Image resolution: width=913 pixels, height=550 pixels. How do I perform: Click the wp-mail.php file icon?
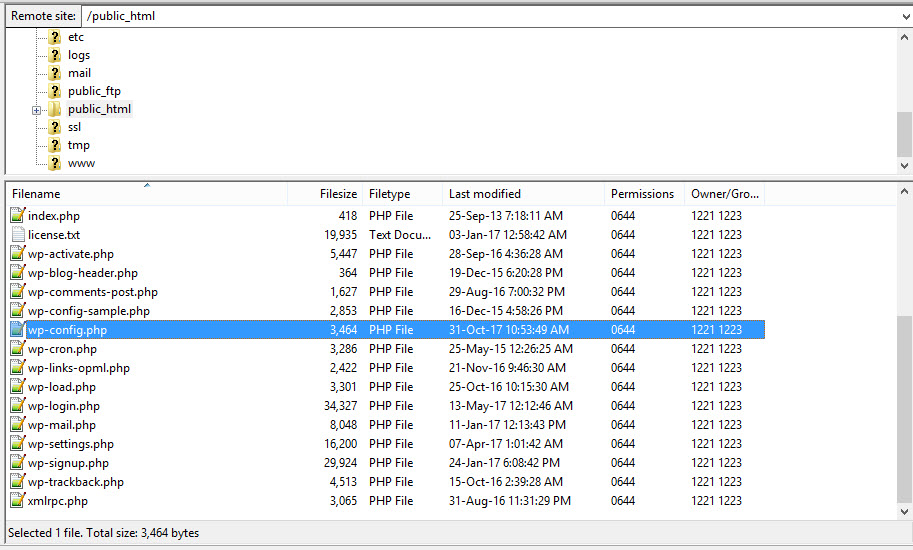[x=18, y=425]
